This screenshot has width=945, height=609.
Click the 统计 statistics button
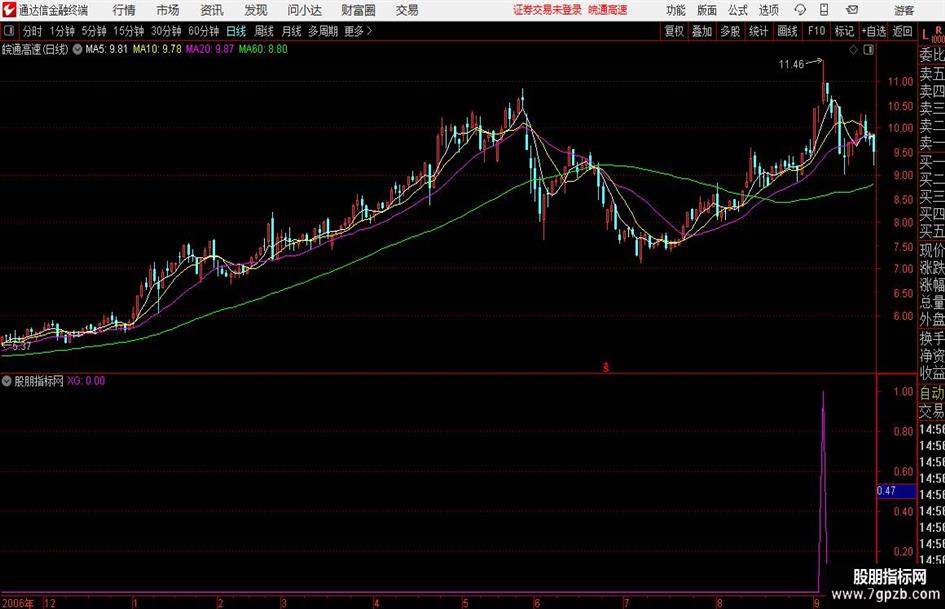point(758,31)
